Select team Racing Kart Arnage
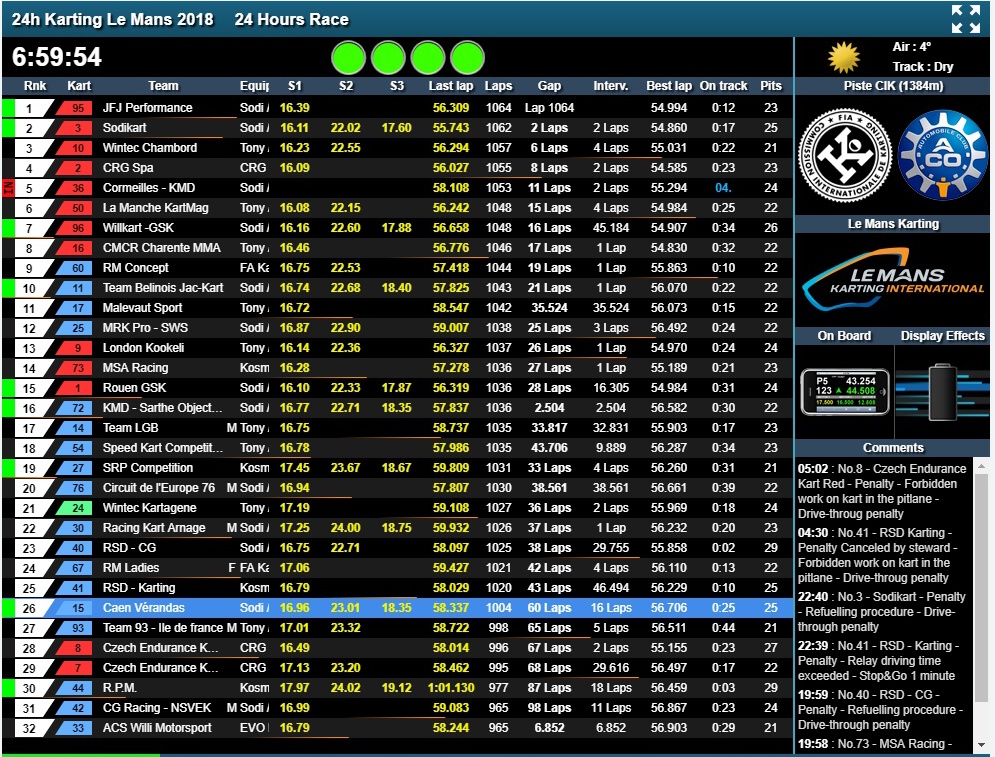 (154, 528)
